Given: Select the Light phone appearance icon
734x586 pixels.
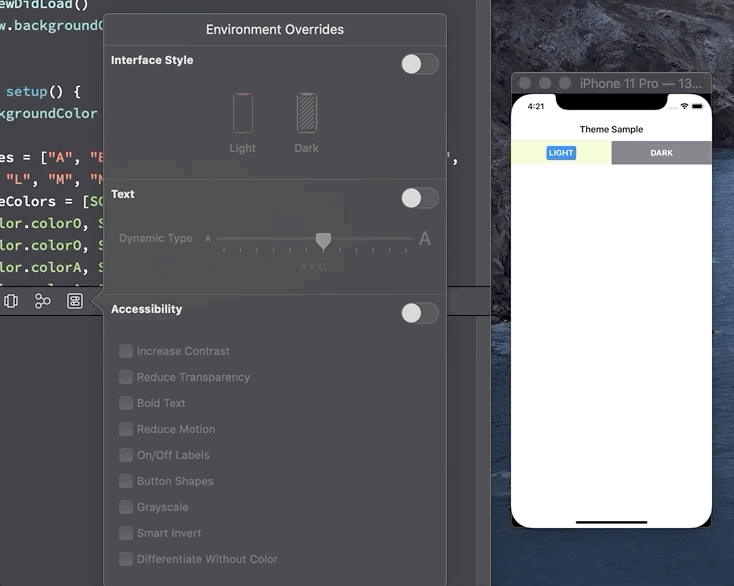Looking at the screenshot, I should (243, 113).
